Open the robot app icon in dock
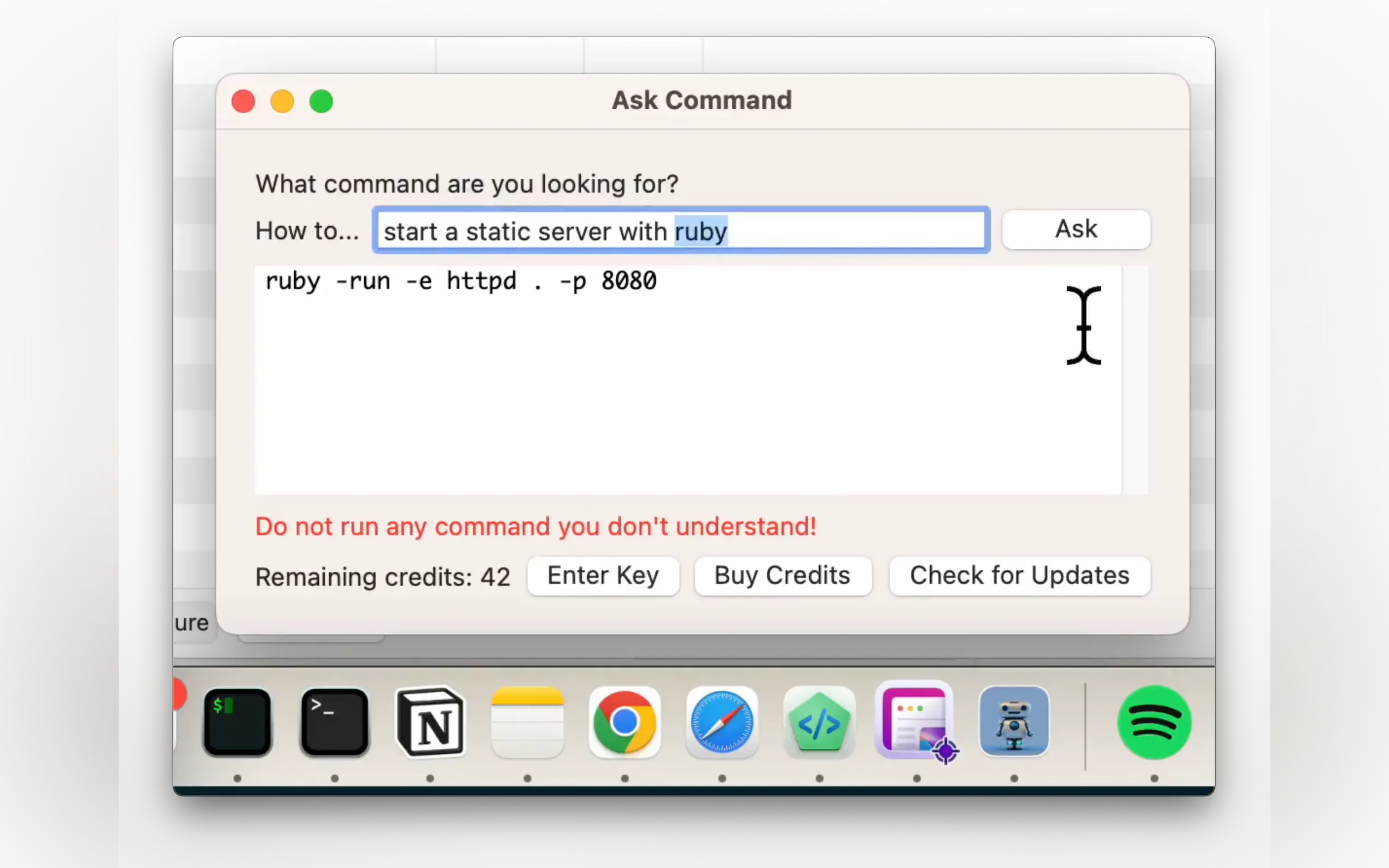 pos(1014,722)
